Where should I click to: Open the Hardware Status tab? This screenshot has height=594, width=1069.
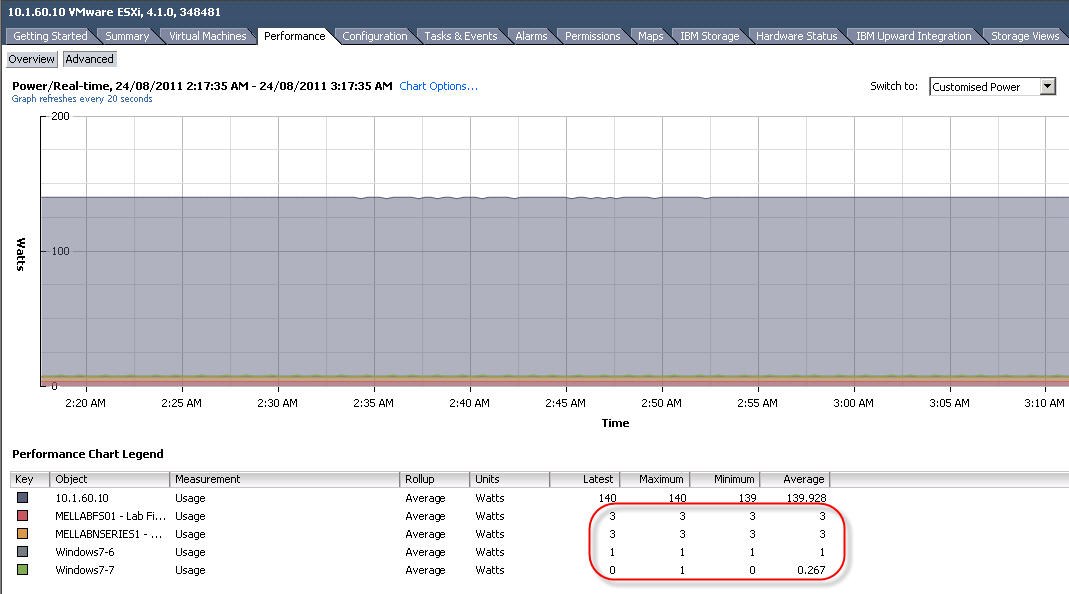(796, 36)
